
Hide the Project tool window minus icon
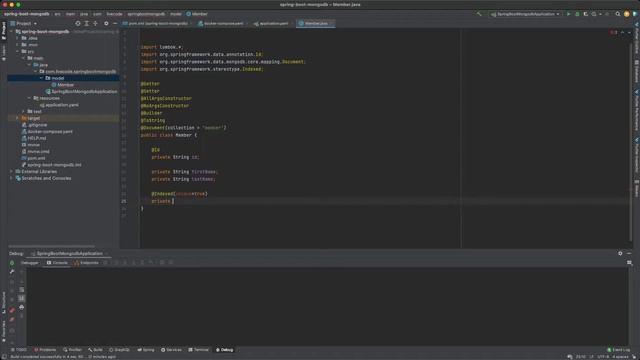[115, 24]
